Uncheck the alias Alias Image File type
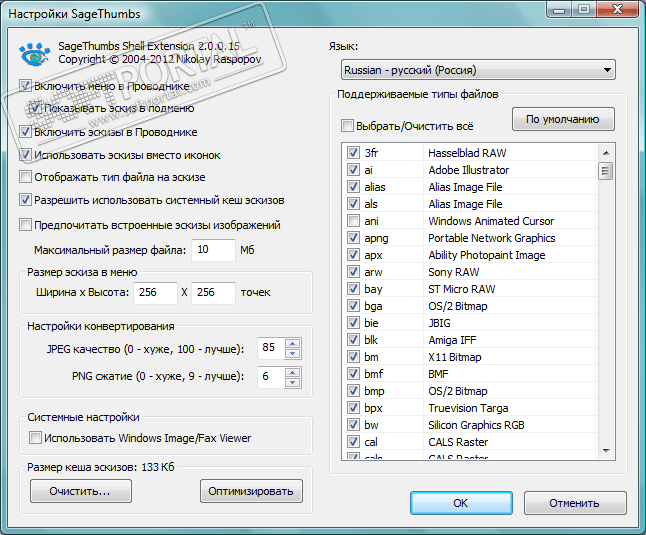The image size is (646, 535). click(353, 187)
